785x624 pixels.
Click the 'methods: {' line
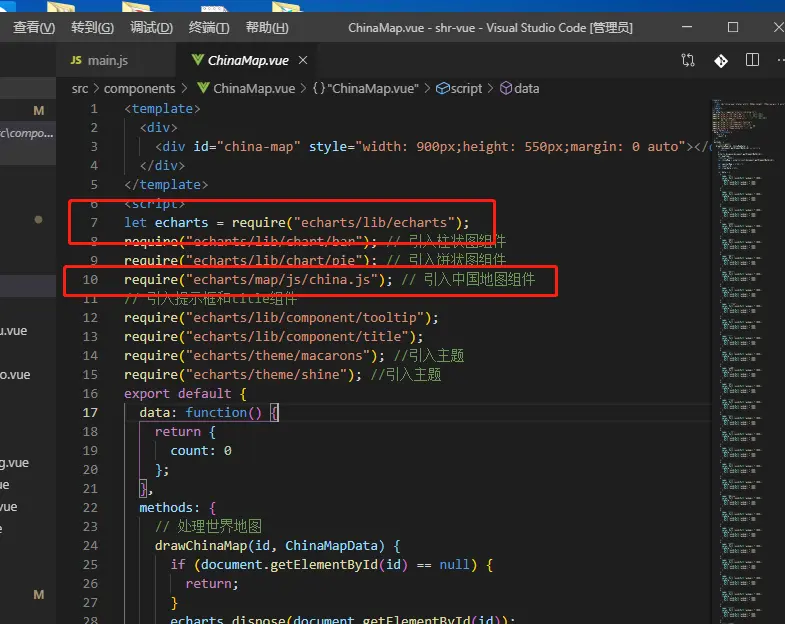click(178, 508)
